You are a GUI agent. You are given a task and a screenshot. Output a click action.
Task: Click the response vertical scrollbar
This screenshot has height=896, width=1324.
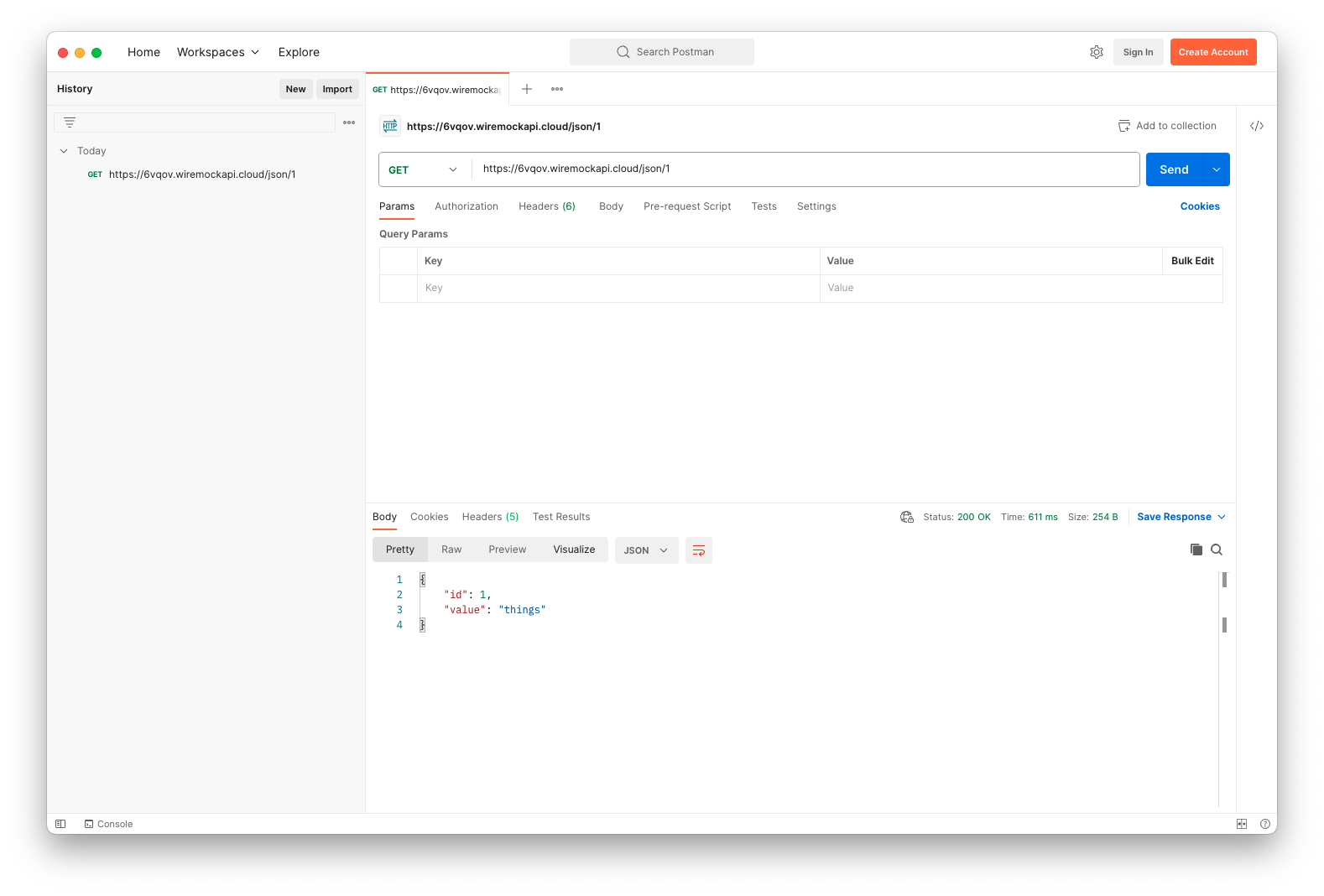(x=1224, y=602)
